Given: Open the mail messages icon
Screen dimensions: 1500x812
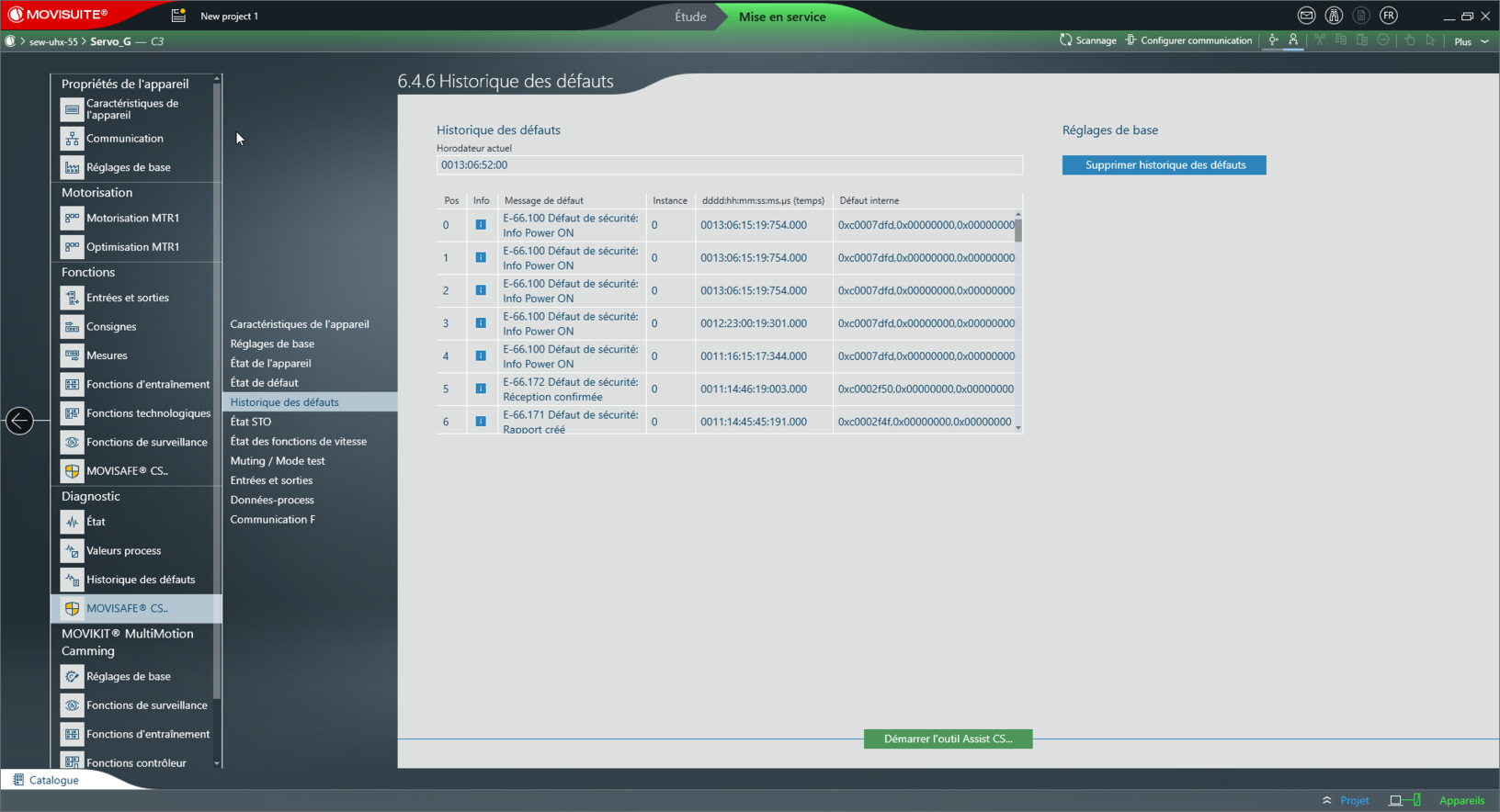Looking at the screenshot, I should coord(1306,16).
